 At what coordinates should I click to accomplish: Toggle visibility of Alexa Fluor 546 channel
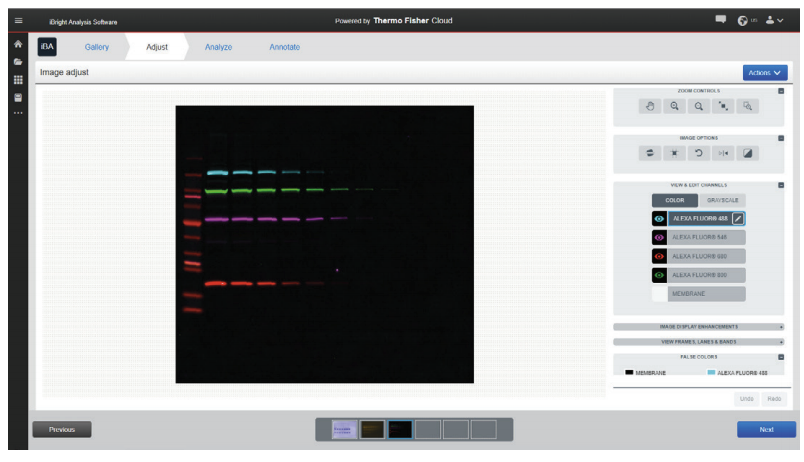click(659, 237)
